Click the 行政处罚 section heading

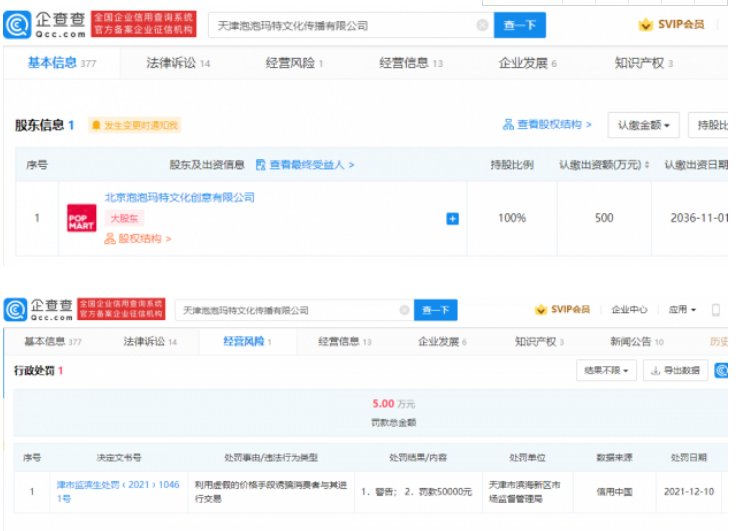(x=34, y=371)
